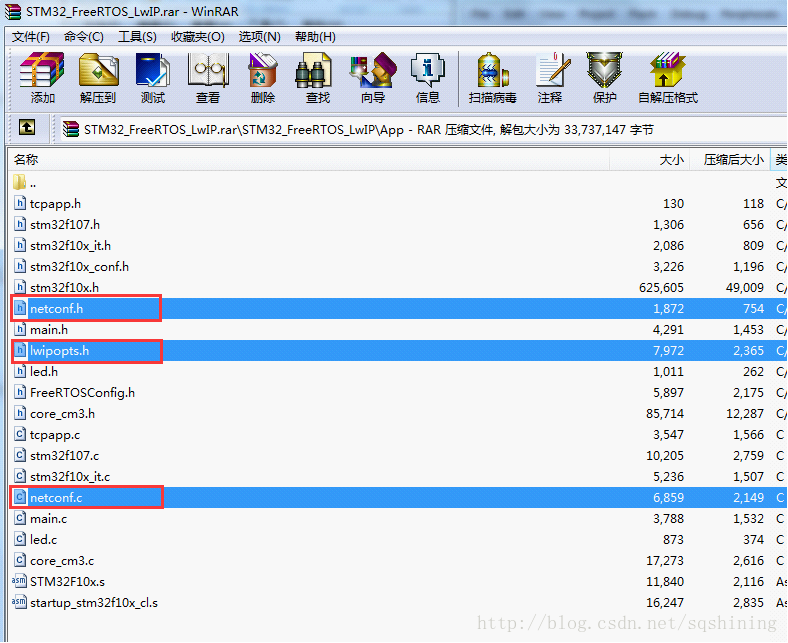Open the 查看 (View) tool

pyautogui.click(x=208, y=78)
